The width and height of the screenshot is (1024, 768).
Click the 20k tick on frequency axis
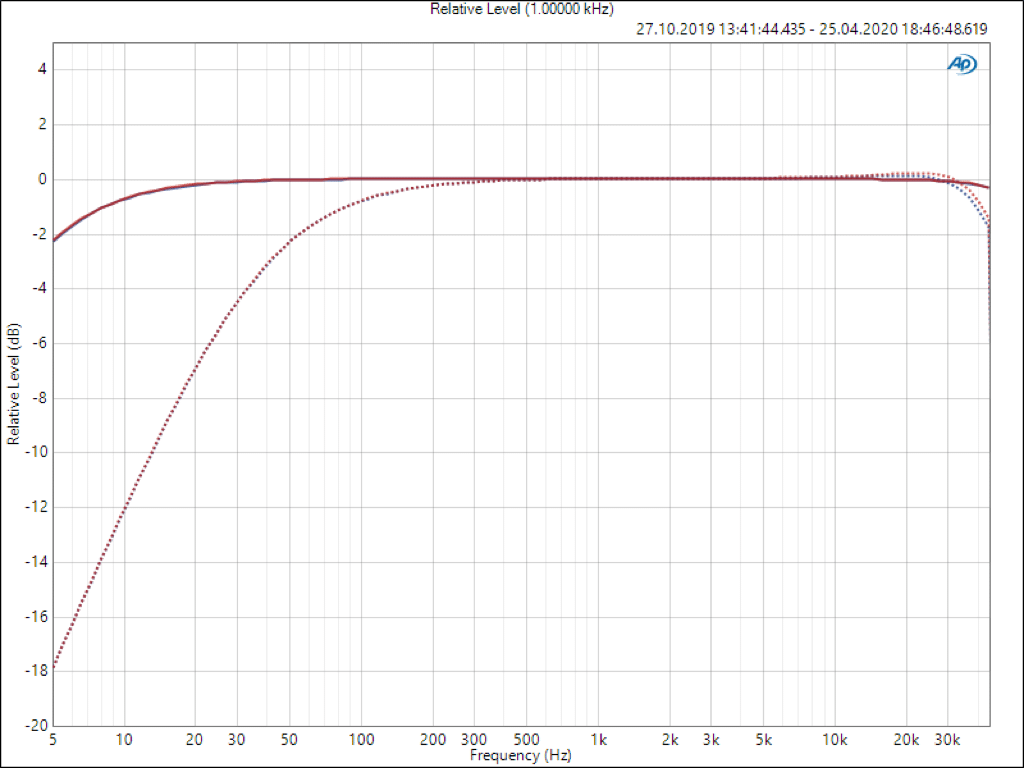click(906, 740)
